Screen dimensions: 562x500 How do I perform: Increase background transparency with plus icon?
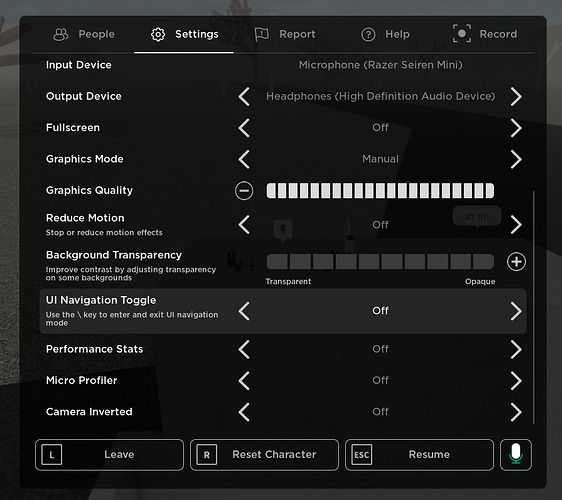[516, 262]
